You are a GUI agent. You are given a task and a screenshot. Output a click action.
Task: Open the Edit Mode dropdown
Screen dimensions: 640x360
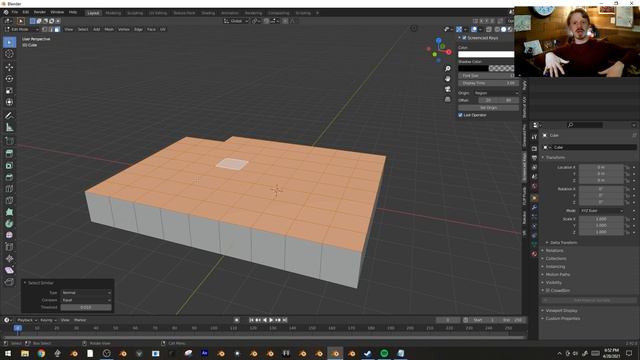22,29
